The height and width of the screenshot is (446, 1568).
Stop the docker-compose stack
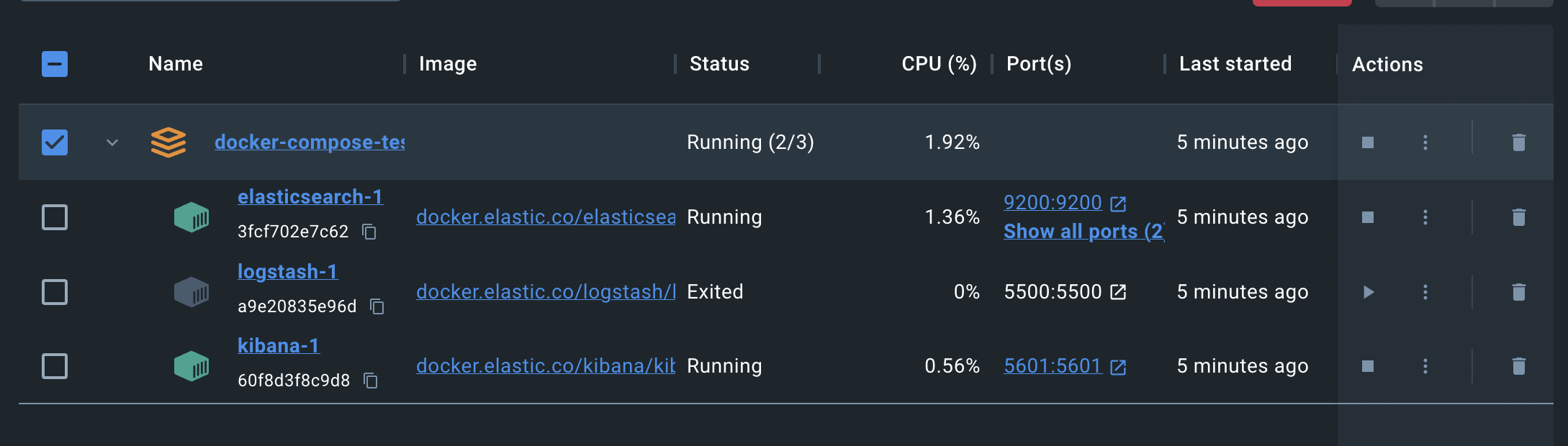pyautogui.click(x=1368, y=142)
